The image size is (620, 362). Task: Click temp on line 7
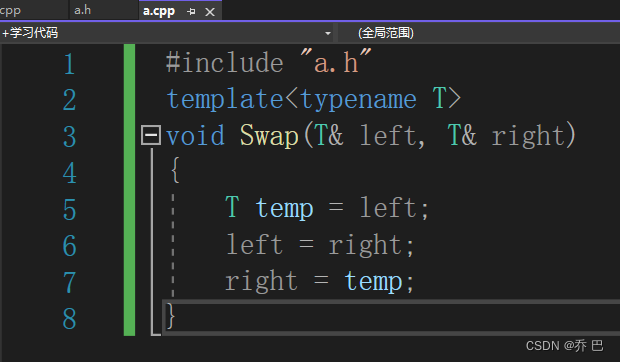[x=373, y=281]
